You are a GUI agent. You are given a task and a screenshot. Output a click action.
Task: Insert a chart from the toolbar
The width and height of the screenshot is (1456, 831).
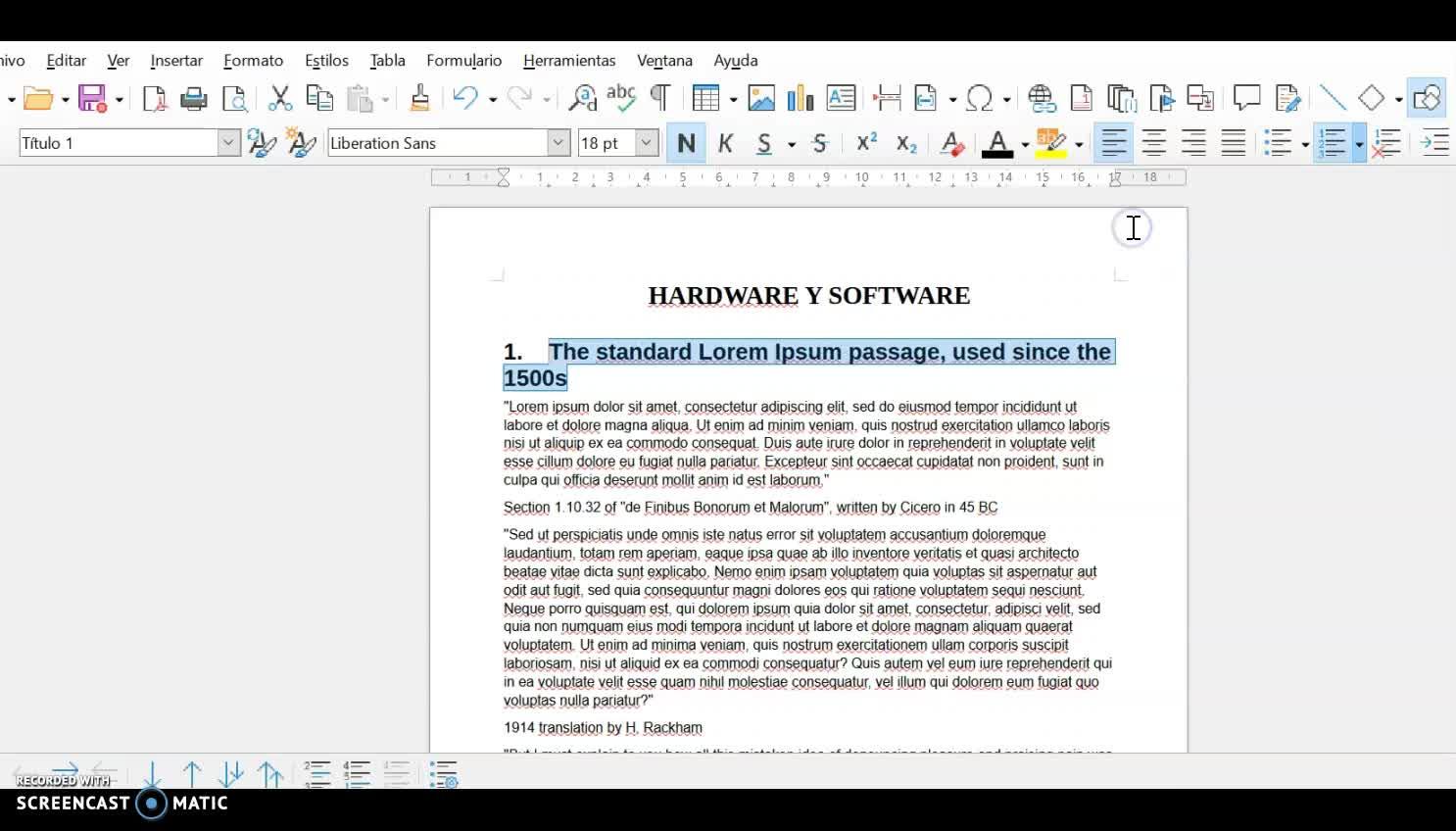[x=801, y=98]
